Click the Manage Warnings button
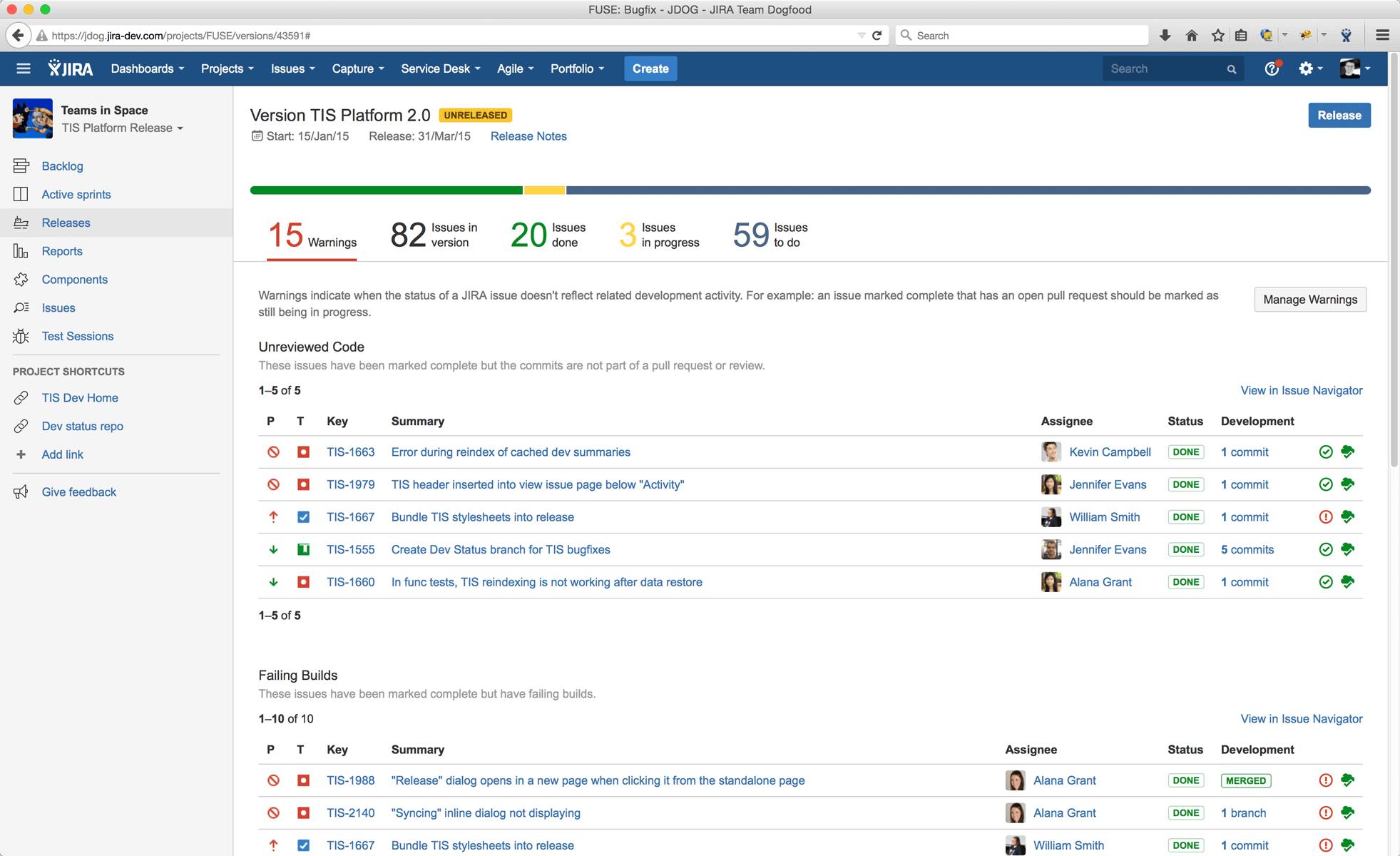This screenshot has width=1400, height=856. pos(1309,298)
